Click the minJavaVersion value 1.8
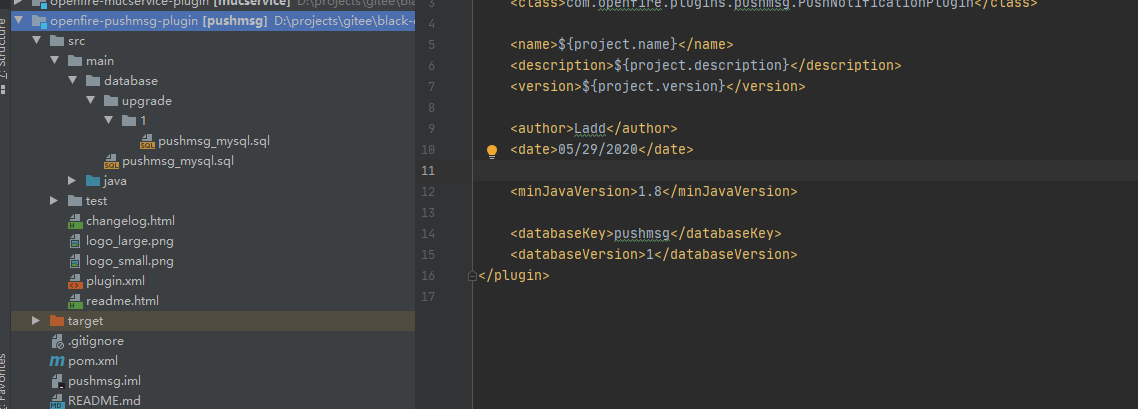Screen dimensions: 1138x409 (x=650, y=192)
